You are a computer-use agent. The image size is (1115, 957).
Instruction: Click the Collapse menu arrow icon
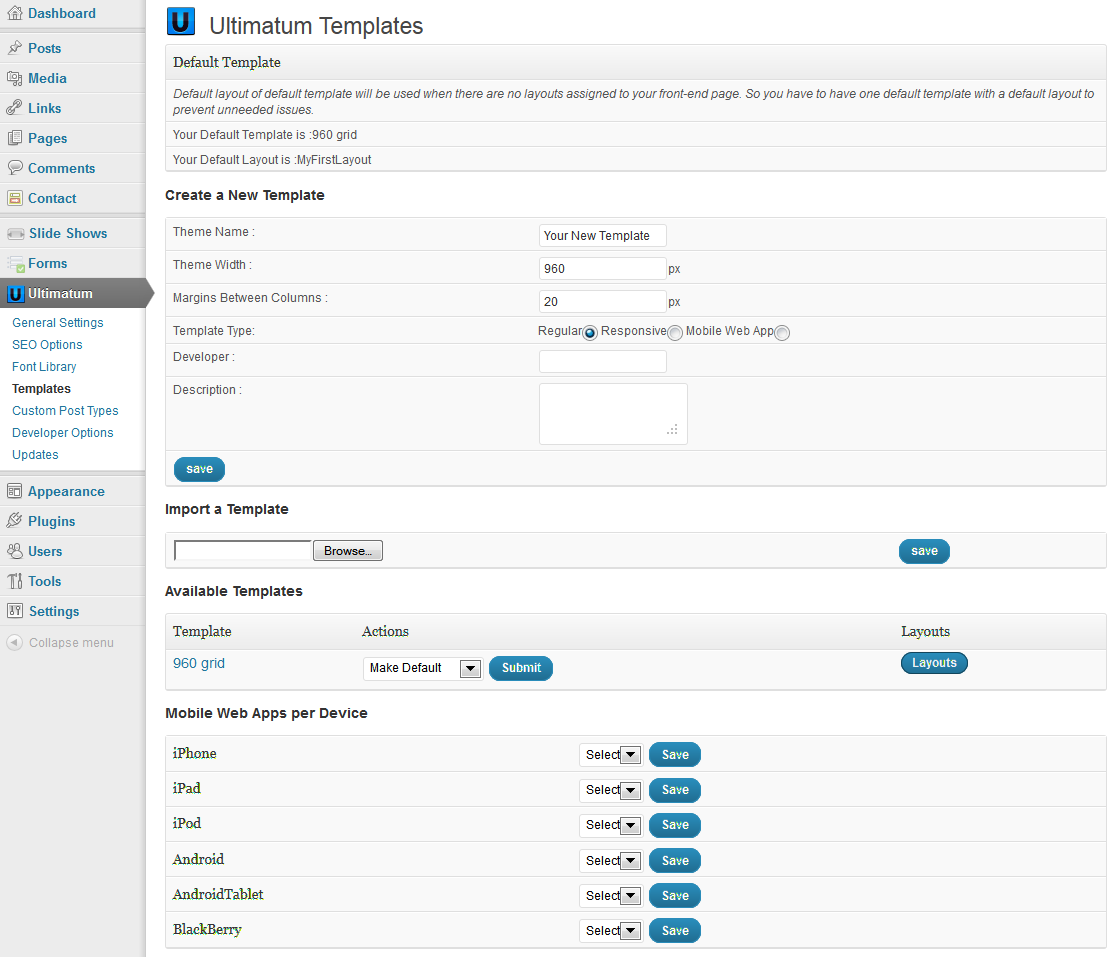tap(14, 642)
